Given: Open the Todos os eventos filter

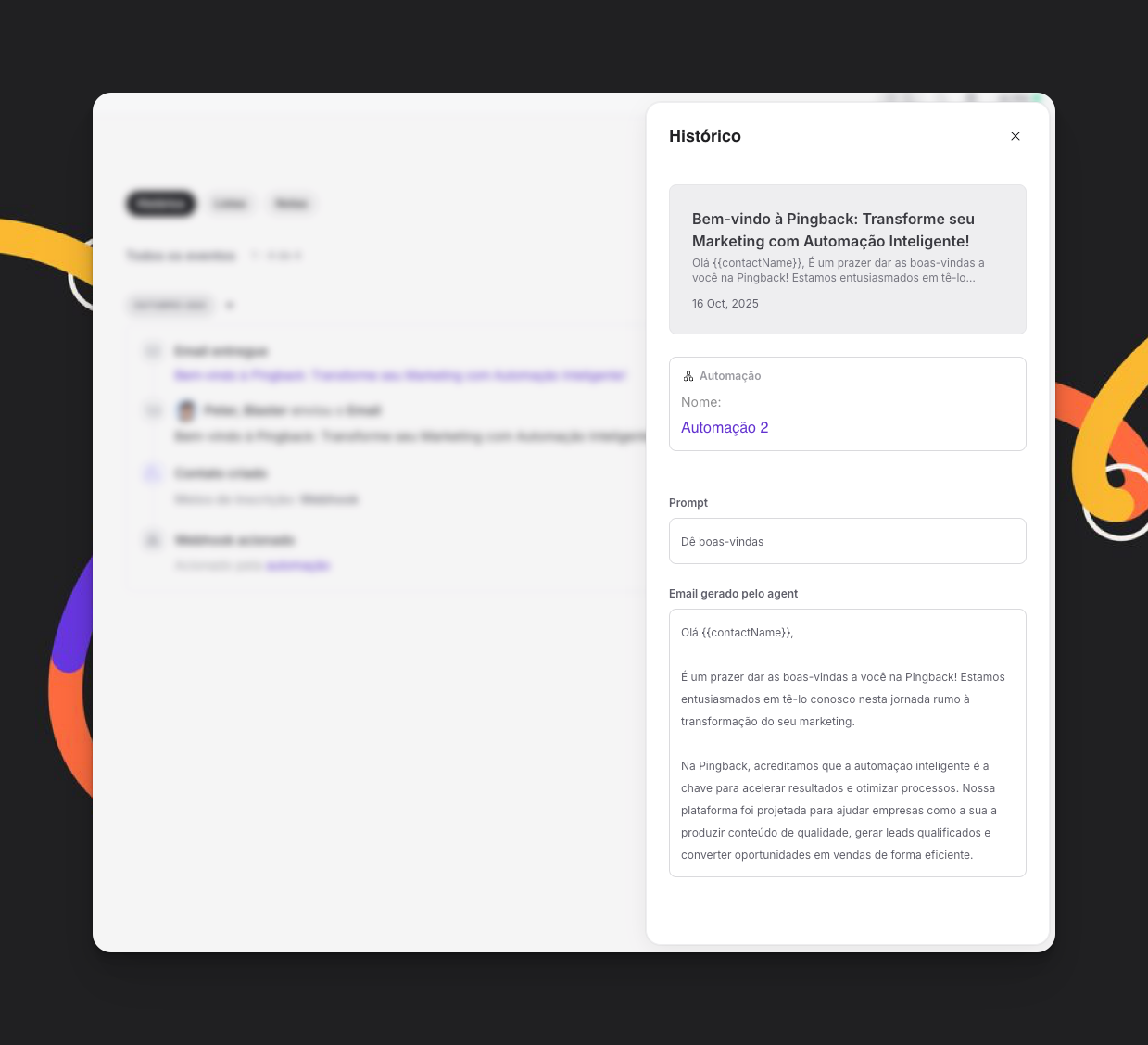Looking at the screenshot, I should 182,256.
